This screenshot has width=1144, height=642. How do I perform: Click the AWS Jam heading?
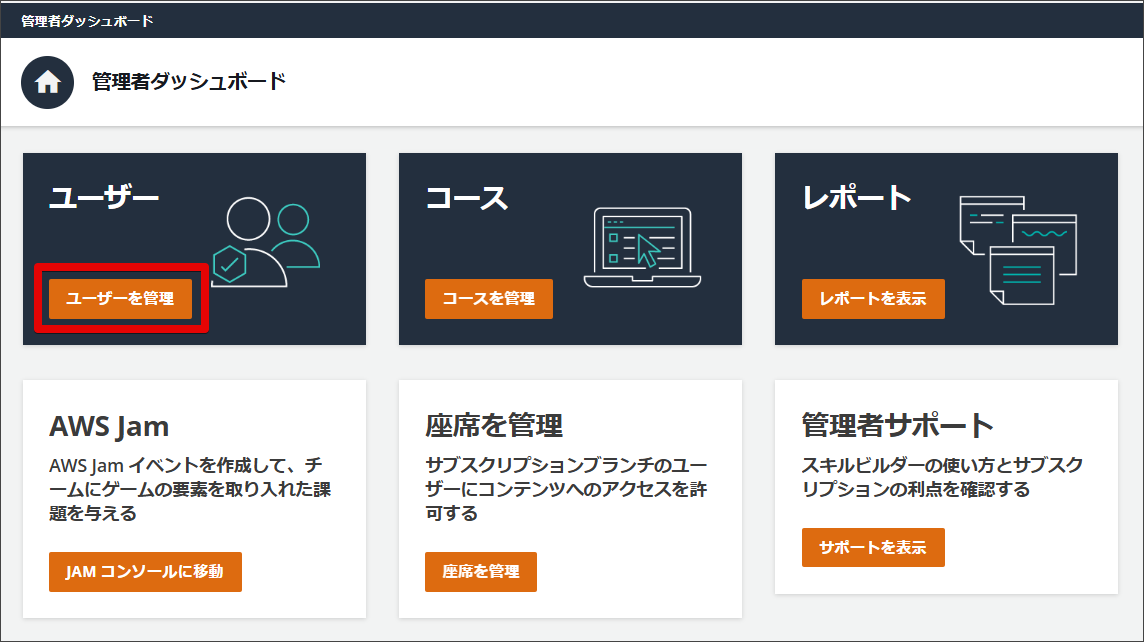click(x=109, y=426)
